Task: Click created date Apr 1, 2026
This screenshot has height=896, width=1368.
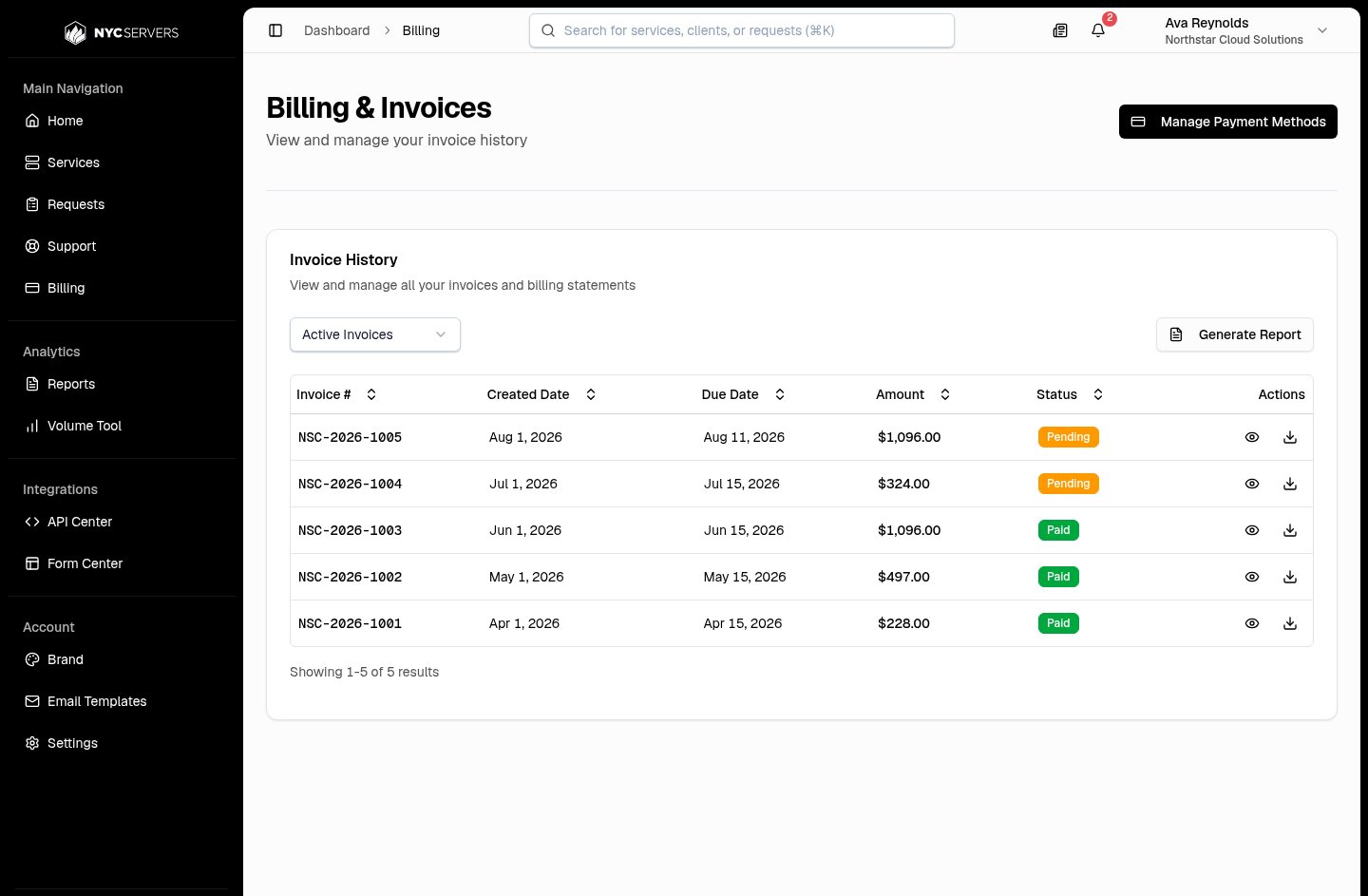Action: point(524,623)
